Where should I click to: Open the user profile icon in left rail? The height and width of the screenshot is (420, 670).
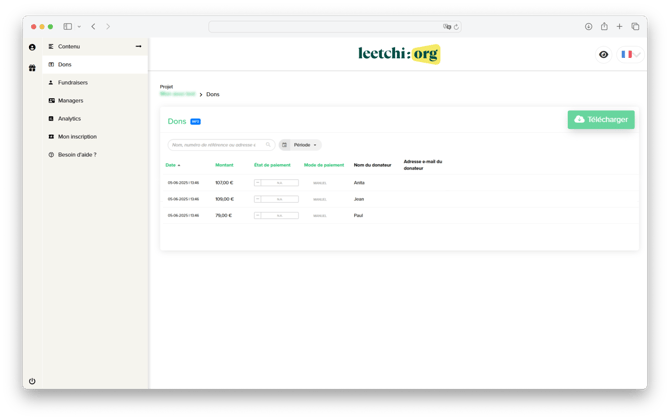click(32, 47)
